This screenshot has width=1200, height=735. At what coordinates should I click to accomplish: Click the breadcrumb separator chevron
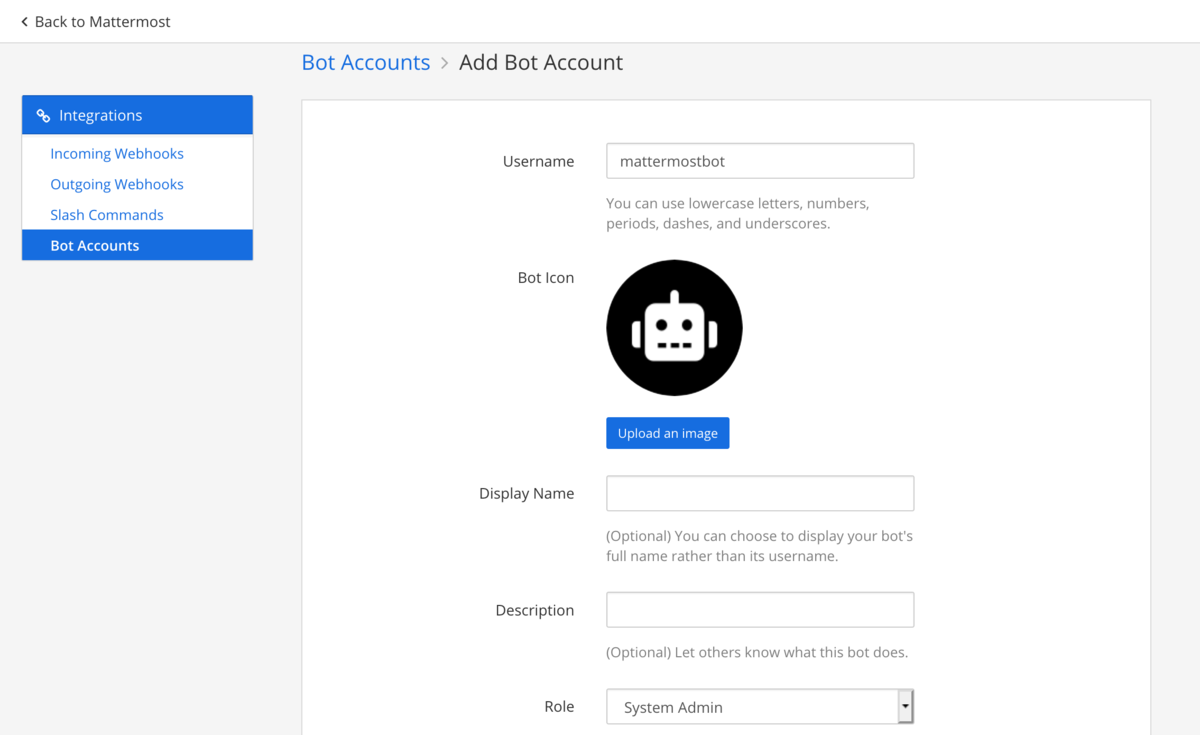pos(445,63)
